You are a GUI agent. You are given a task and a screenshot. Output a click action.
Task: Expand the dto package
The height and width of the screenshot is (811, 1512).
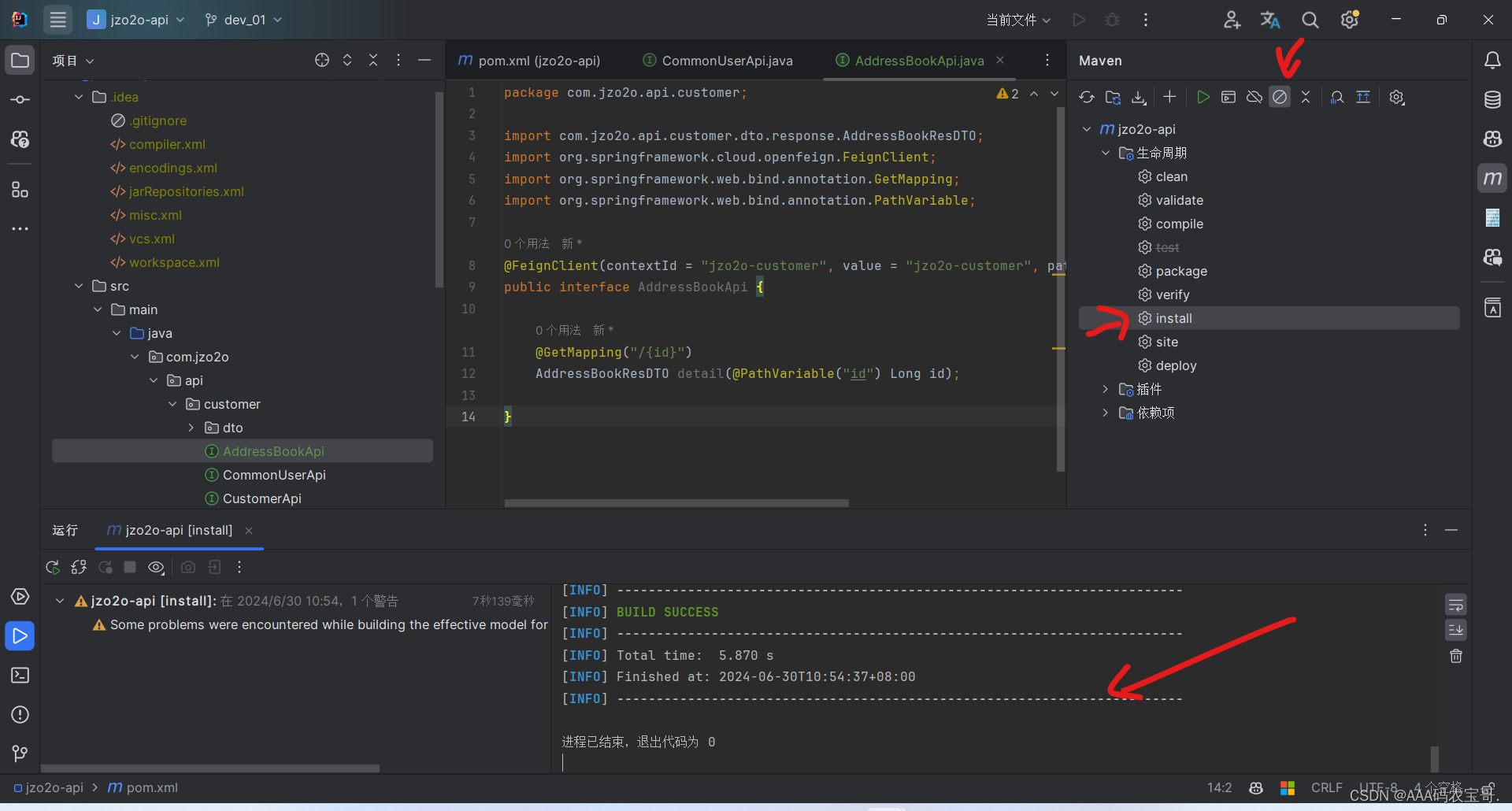coord(191,428)
